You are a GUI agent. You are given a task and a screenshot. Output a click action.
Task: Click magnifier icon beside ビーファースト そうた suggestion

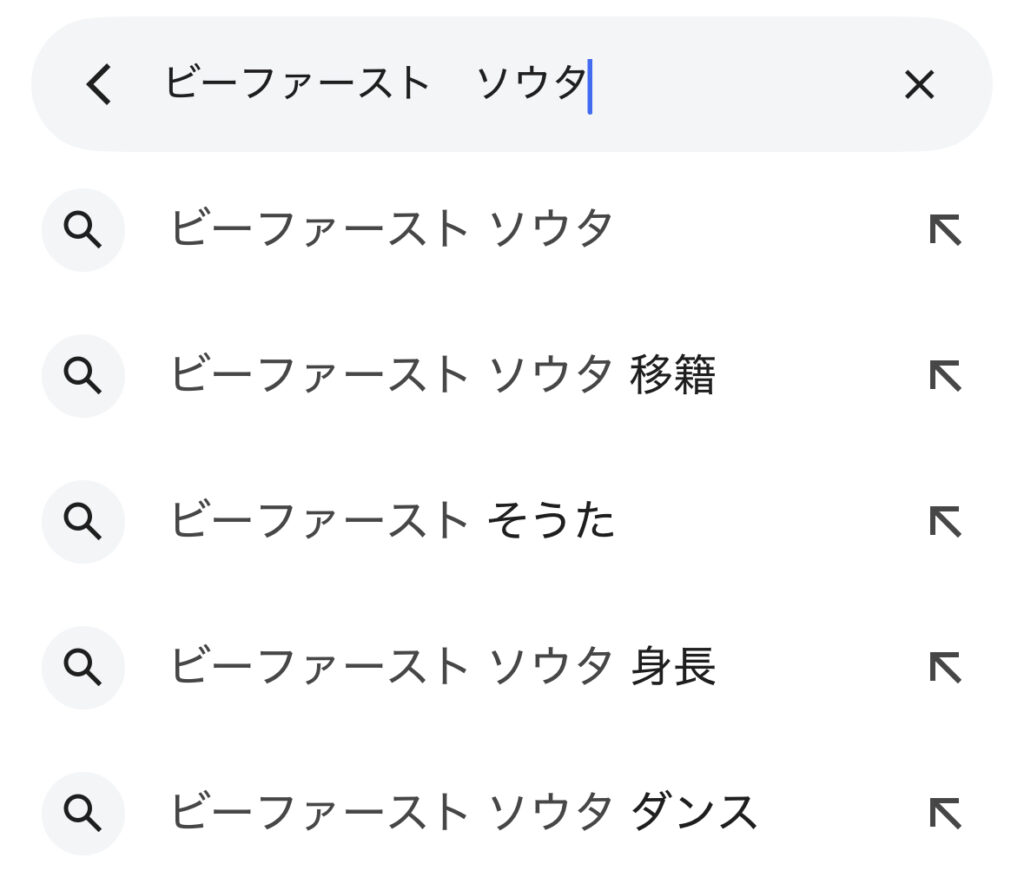[x=83, y=522]
